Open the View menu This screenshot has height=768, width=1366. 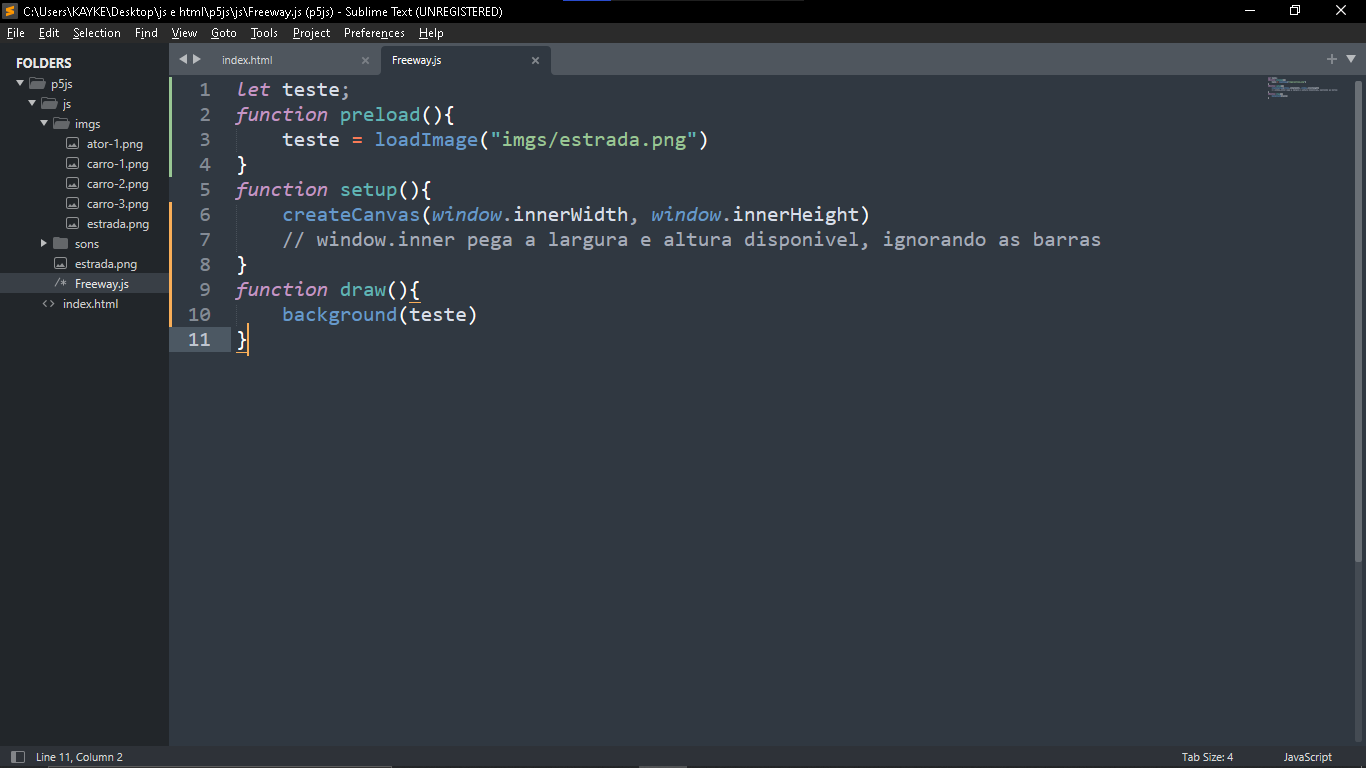184,33
